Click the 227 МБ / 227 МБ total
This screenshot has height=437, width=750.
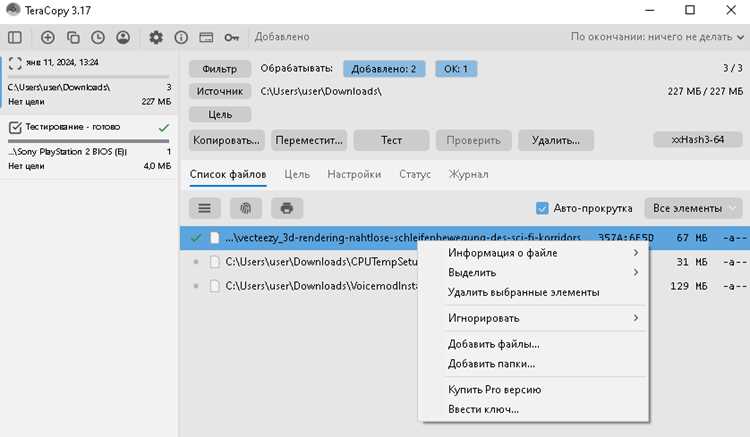(706, 91)
